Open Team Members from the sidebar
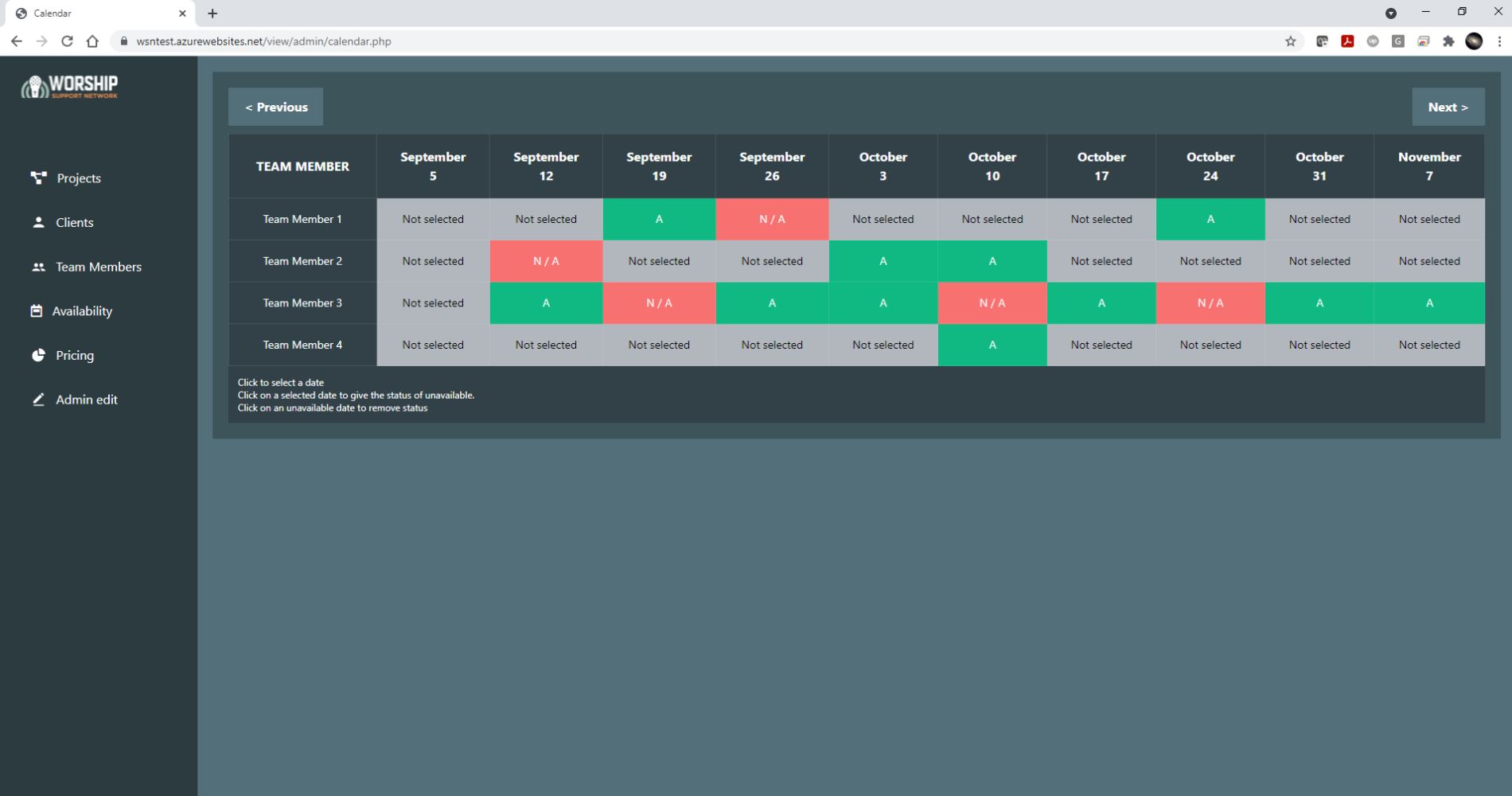The image size is (1512, 796). coord(87,267)
